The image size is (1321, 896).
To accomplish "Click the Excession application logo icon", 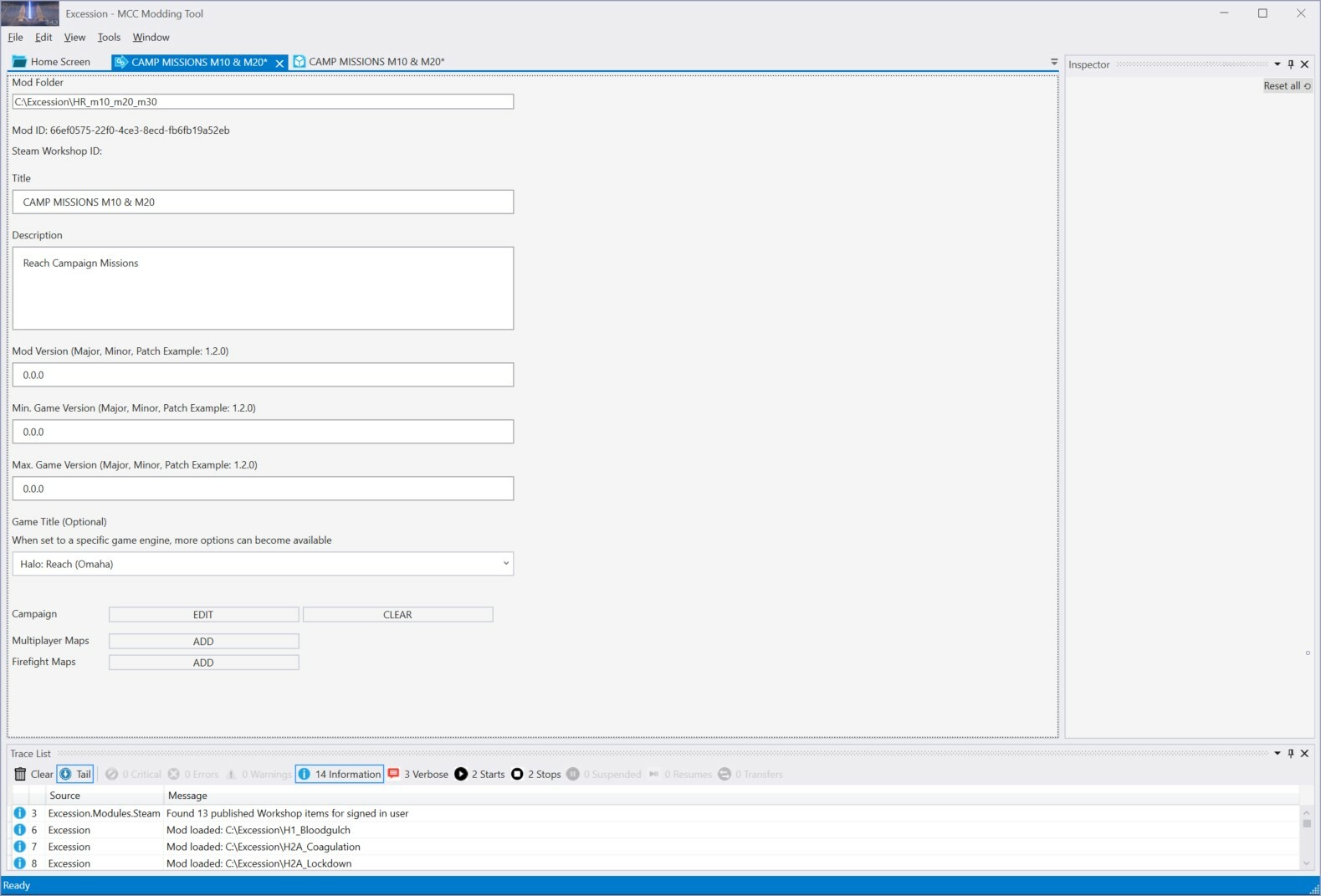I will [30, 13].
